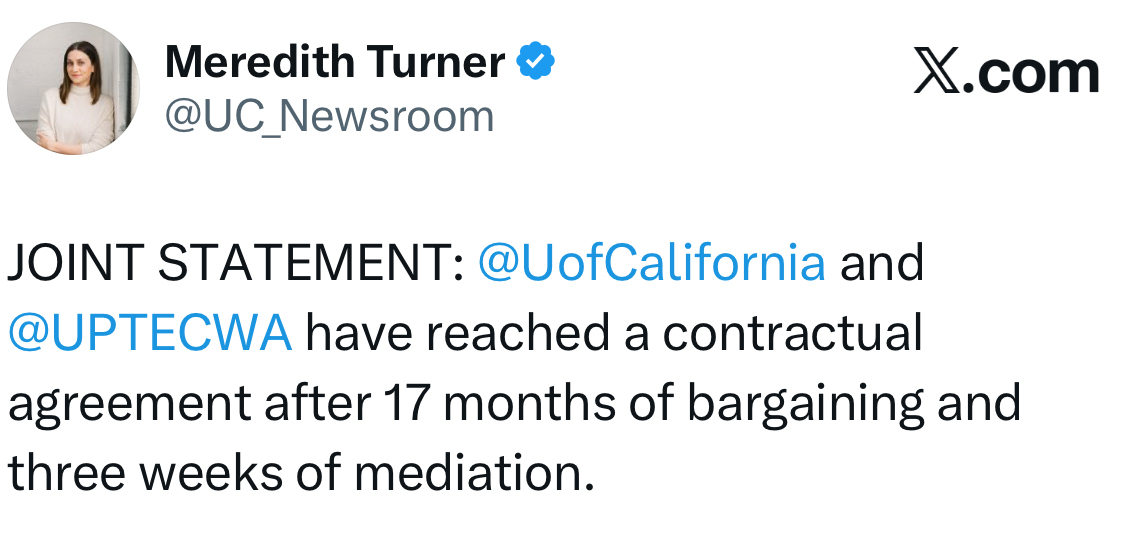This screenshot has height=533, width=1123.
Task: Click the word "agreement" in the post
Action: click(129, 403)
